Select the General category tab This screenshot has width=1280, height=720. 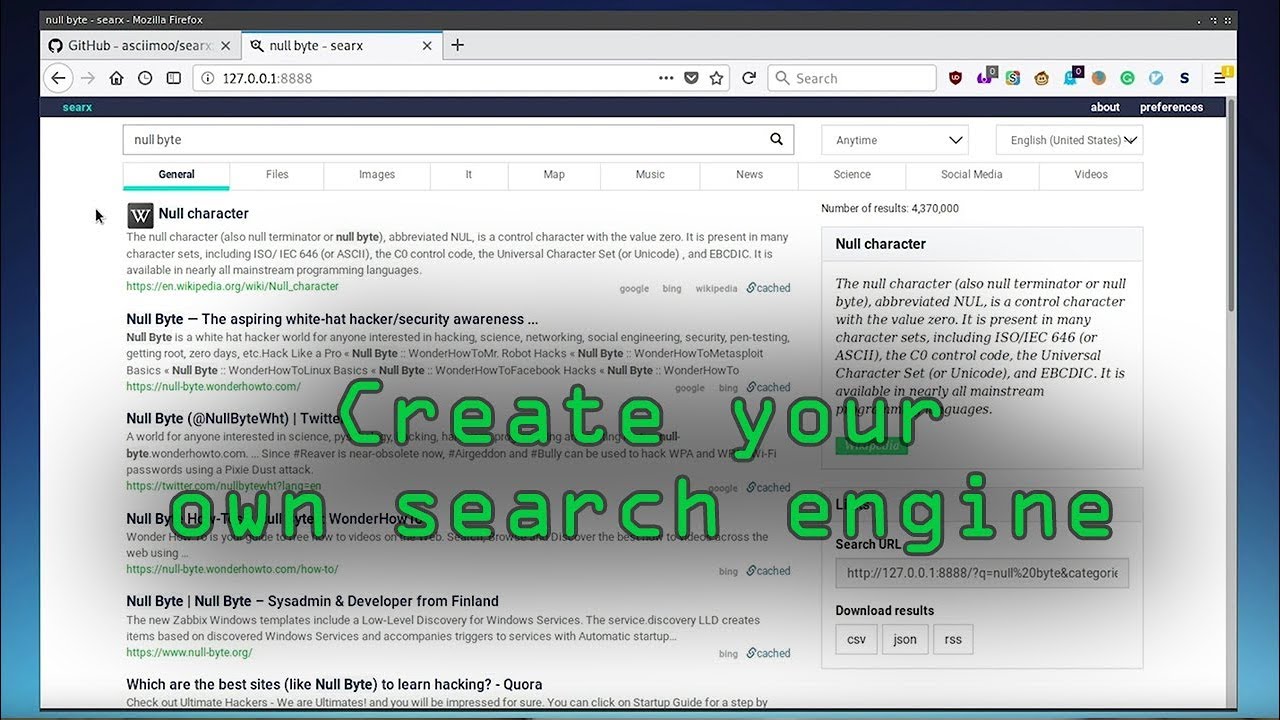tap(176, 175)
